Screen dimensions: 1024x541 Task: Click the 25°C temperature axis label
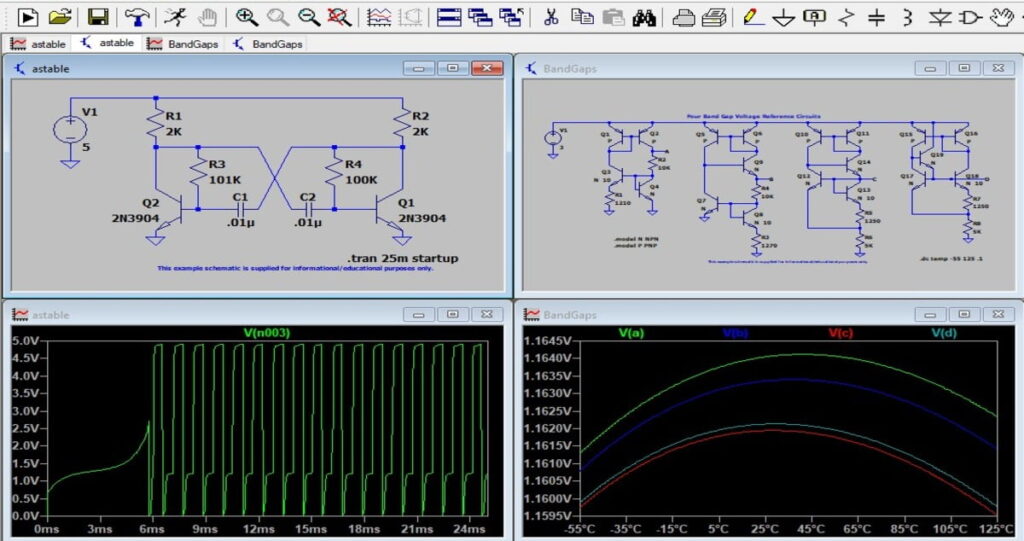pos(764,529)
